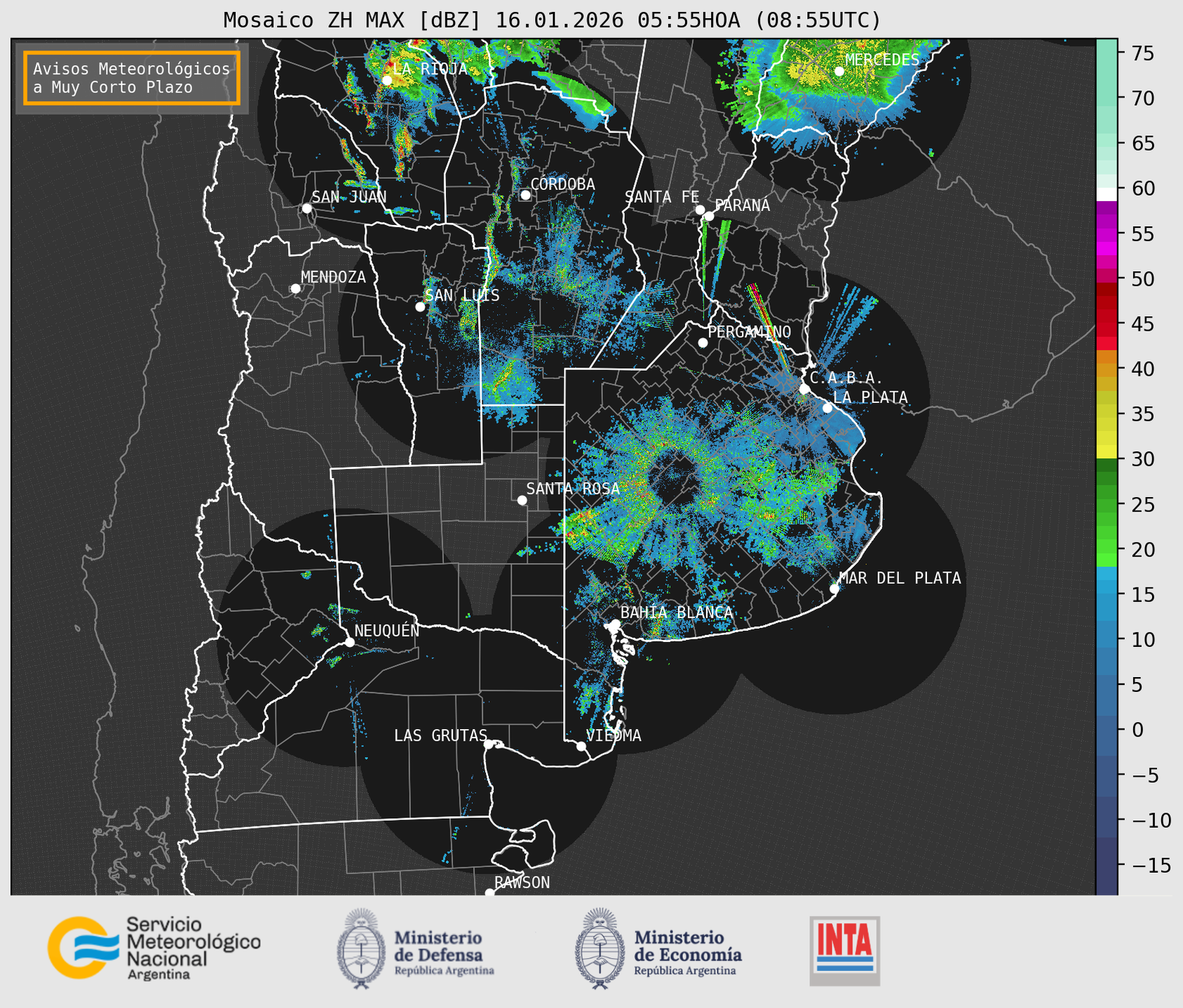Click the Ministerio de Defensa emblem
This screenshot has width=1183, height=1008.
(361, 948)
